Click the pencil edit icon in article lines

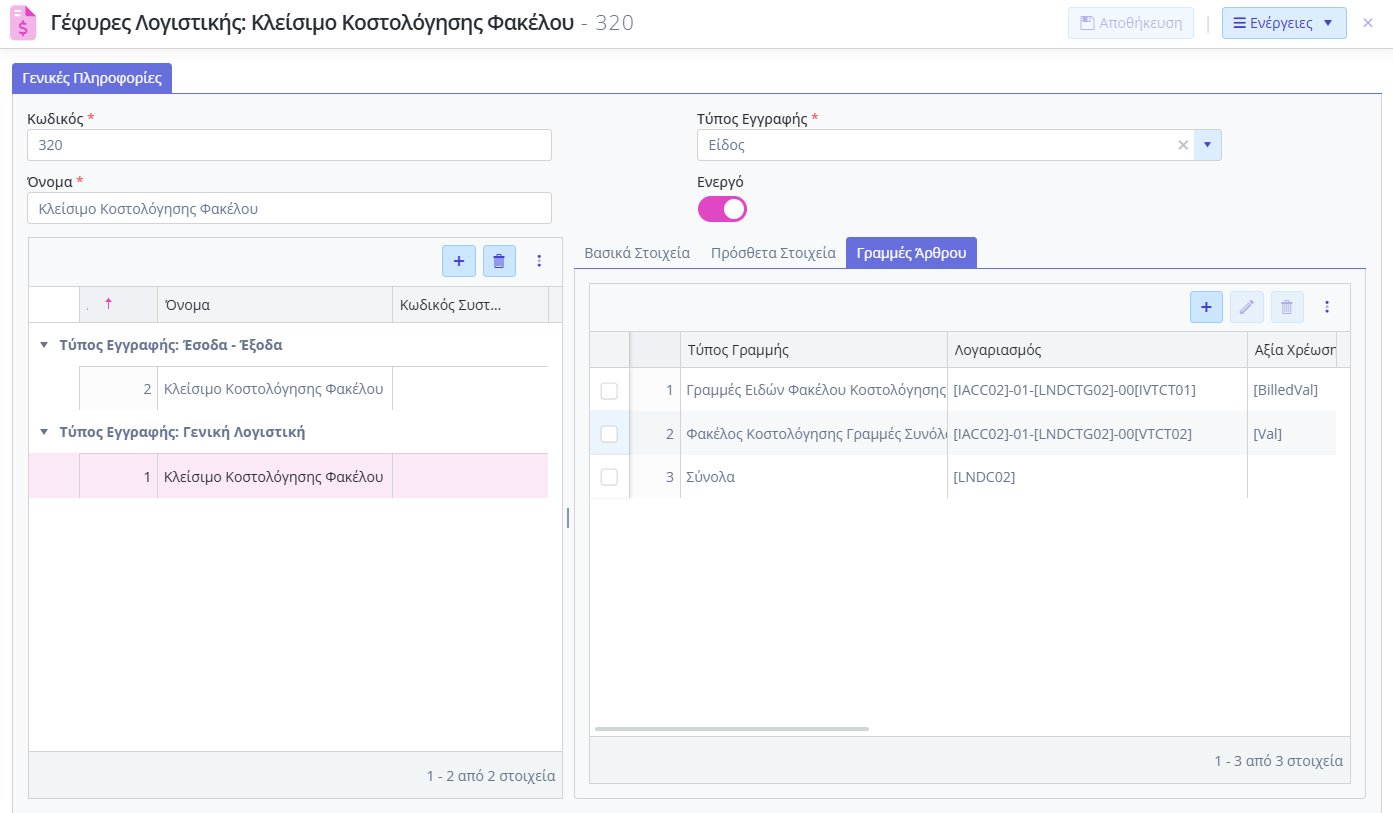coord(1246,307)
